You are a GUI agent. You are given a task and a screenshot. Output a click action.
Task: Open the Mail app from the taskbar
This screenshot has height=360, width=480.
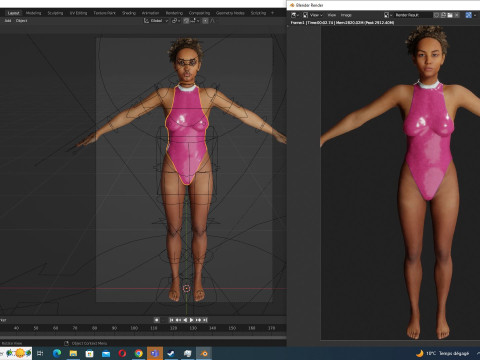tap(106, 353)
